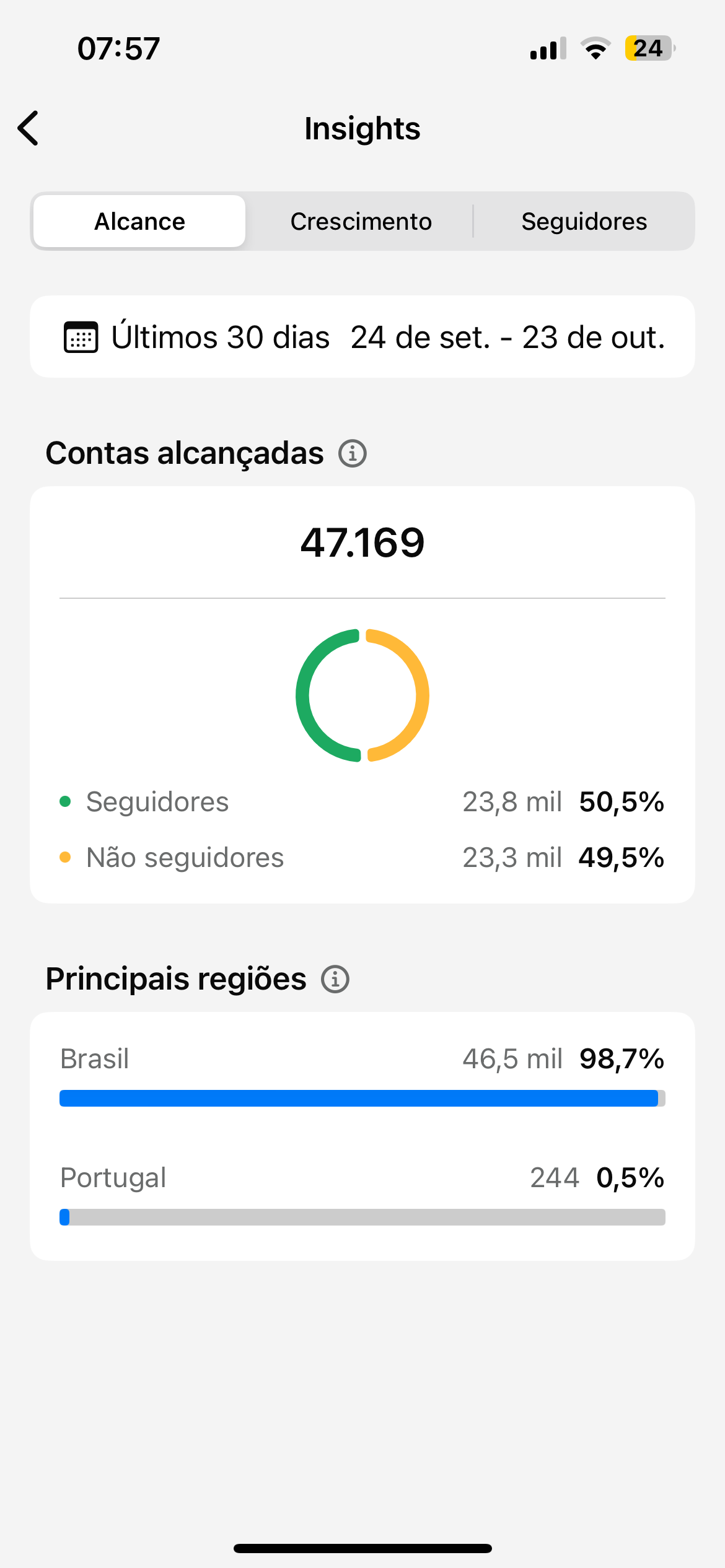Tap the cellular signal bars icon
The image size is (725, 1568).
coord(548,48)
